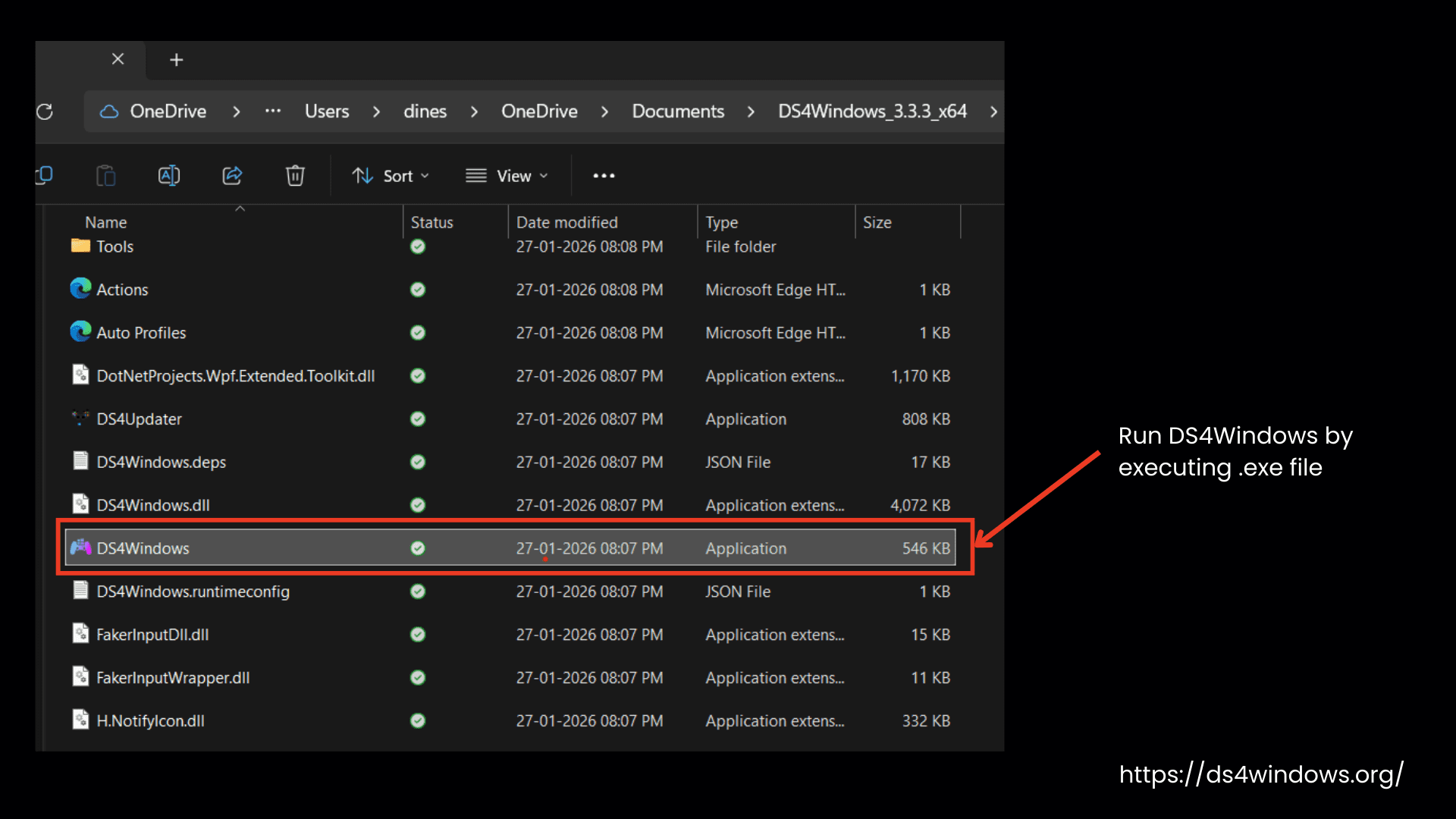
Task: Expand the chevron after Documents breadcrumb
Action: coord(752,111)
